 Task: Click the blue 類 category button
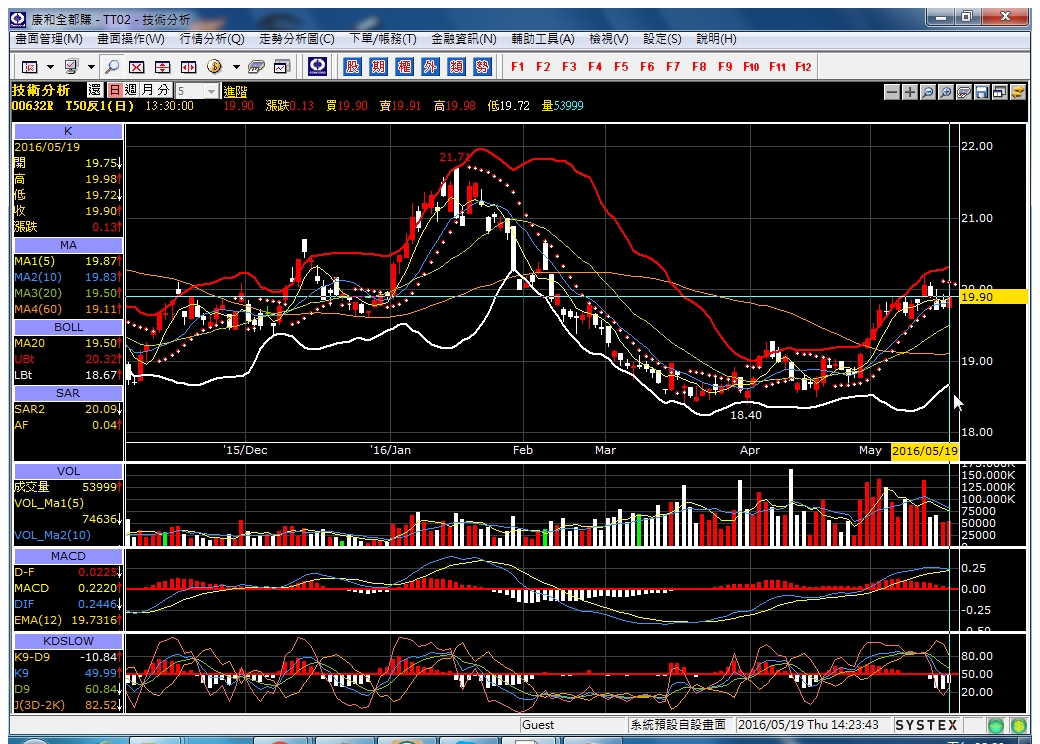click(x=456, y=66)
